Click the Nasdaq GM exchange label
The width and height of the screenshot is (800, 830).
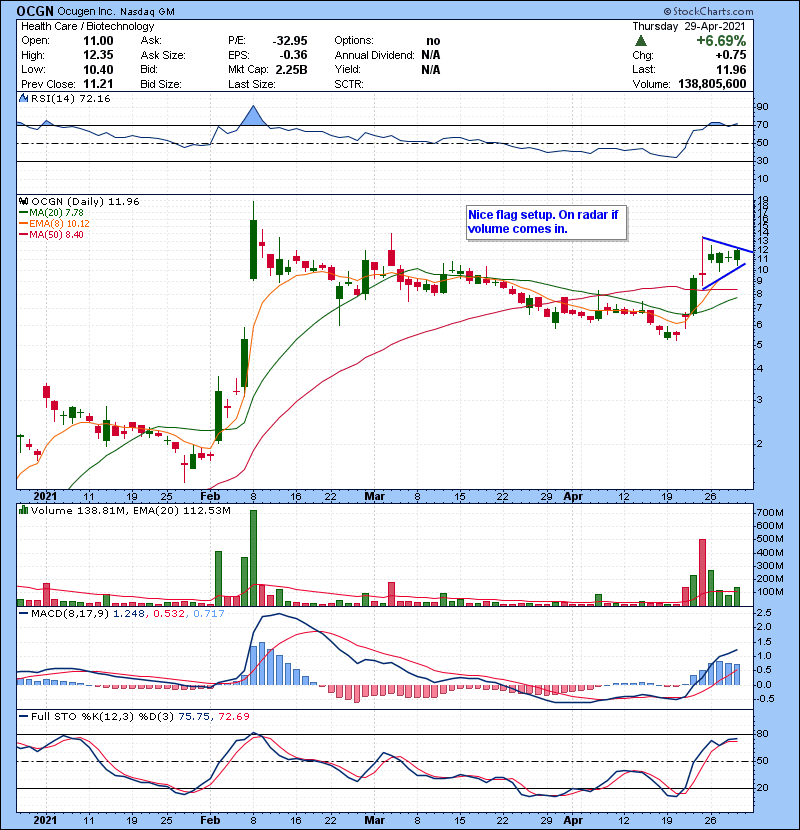coord(147,12)
